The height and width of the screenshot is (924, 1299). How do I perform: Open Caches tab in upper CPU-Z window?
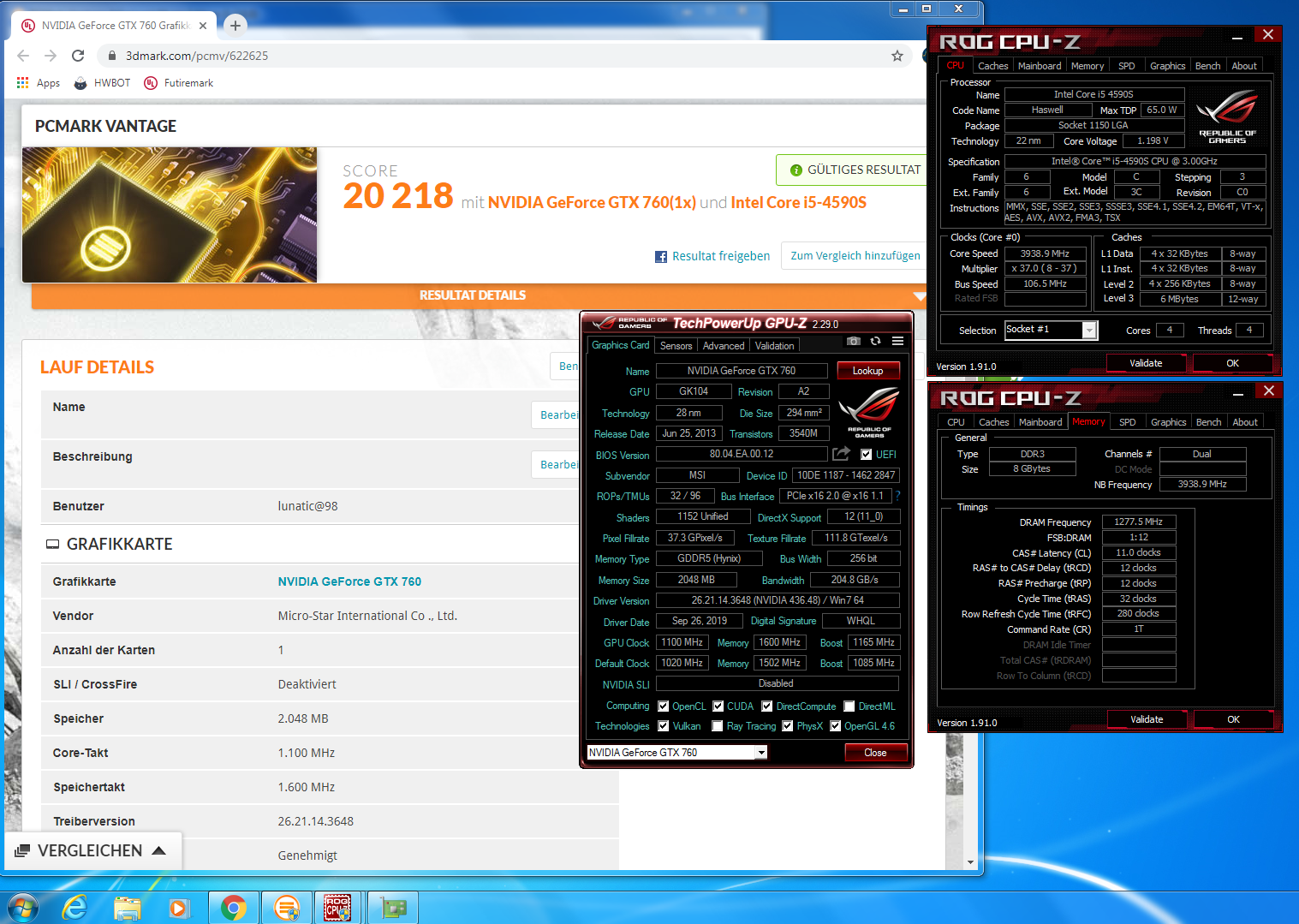click(992, 66)
